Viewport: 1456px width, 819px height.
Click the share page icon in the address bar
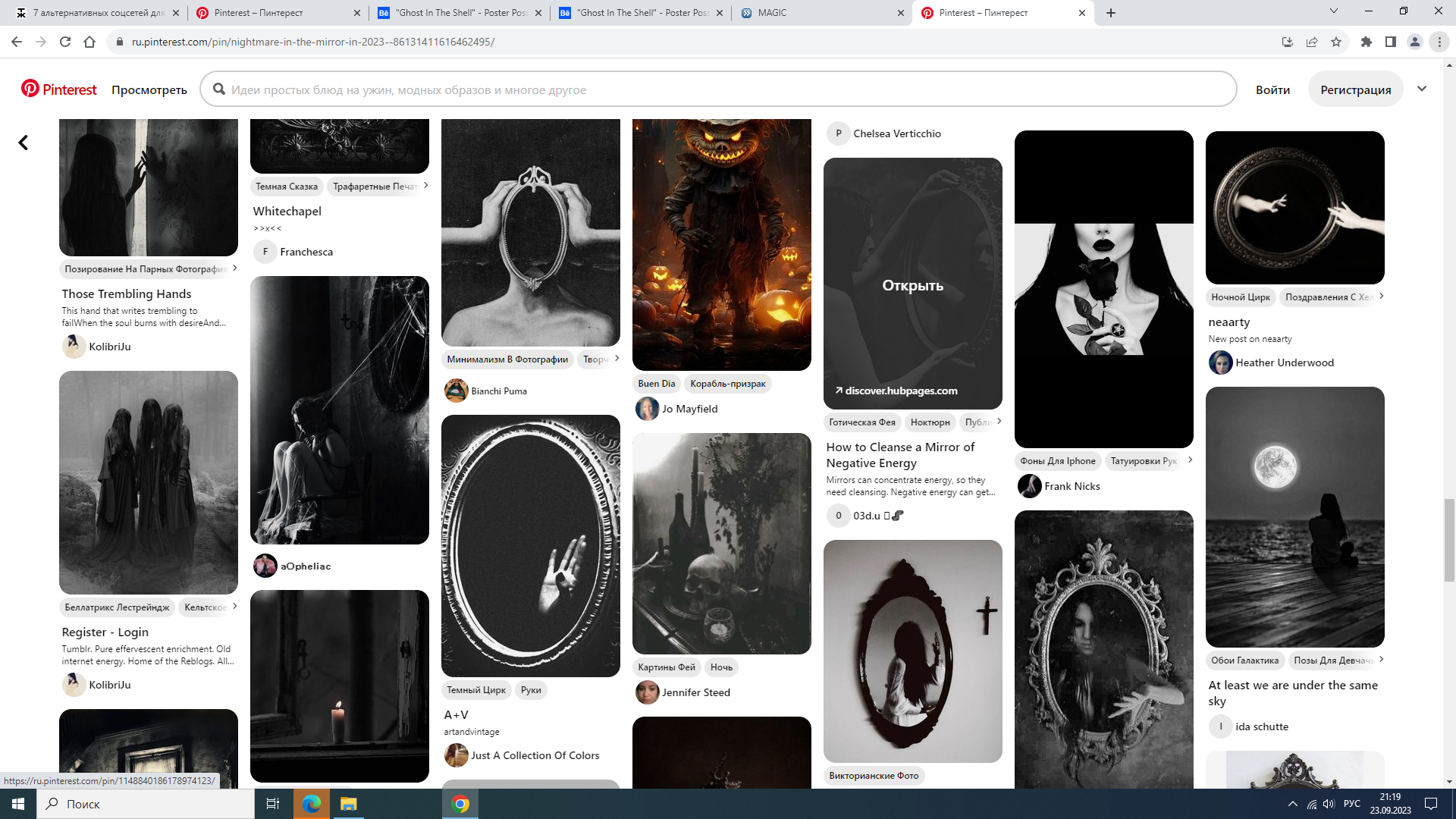click(x=1312, y=42)
